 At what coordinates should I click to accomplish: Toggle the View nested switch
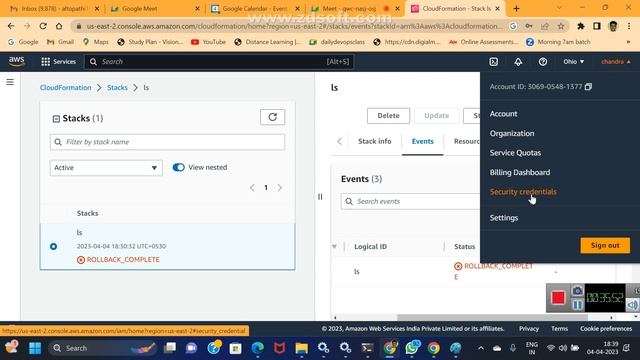point(178,167)
